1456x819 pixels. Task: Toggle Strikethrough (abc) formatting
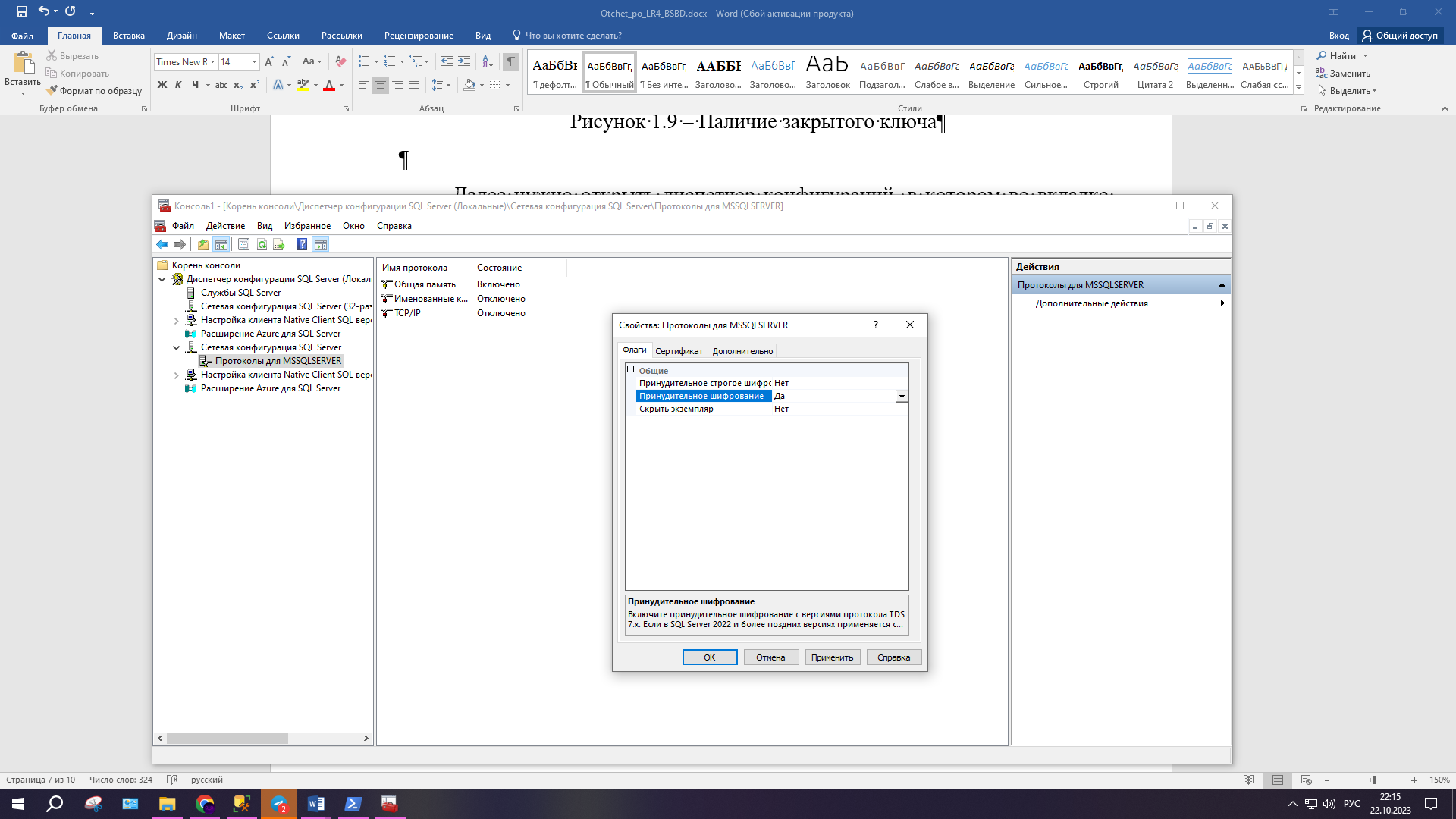pyautogui.click(x=221, y=85)
